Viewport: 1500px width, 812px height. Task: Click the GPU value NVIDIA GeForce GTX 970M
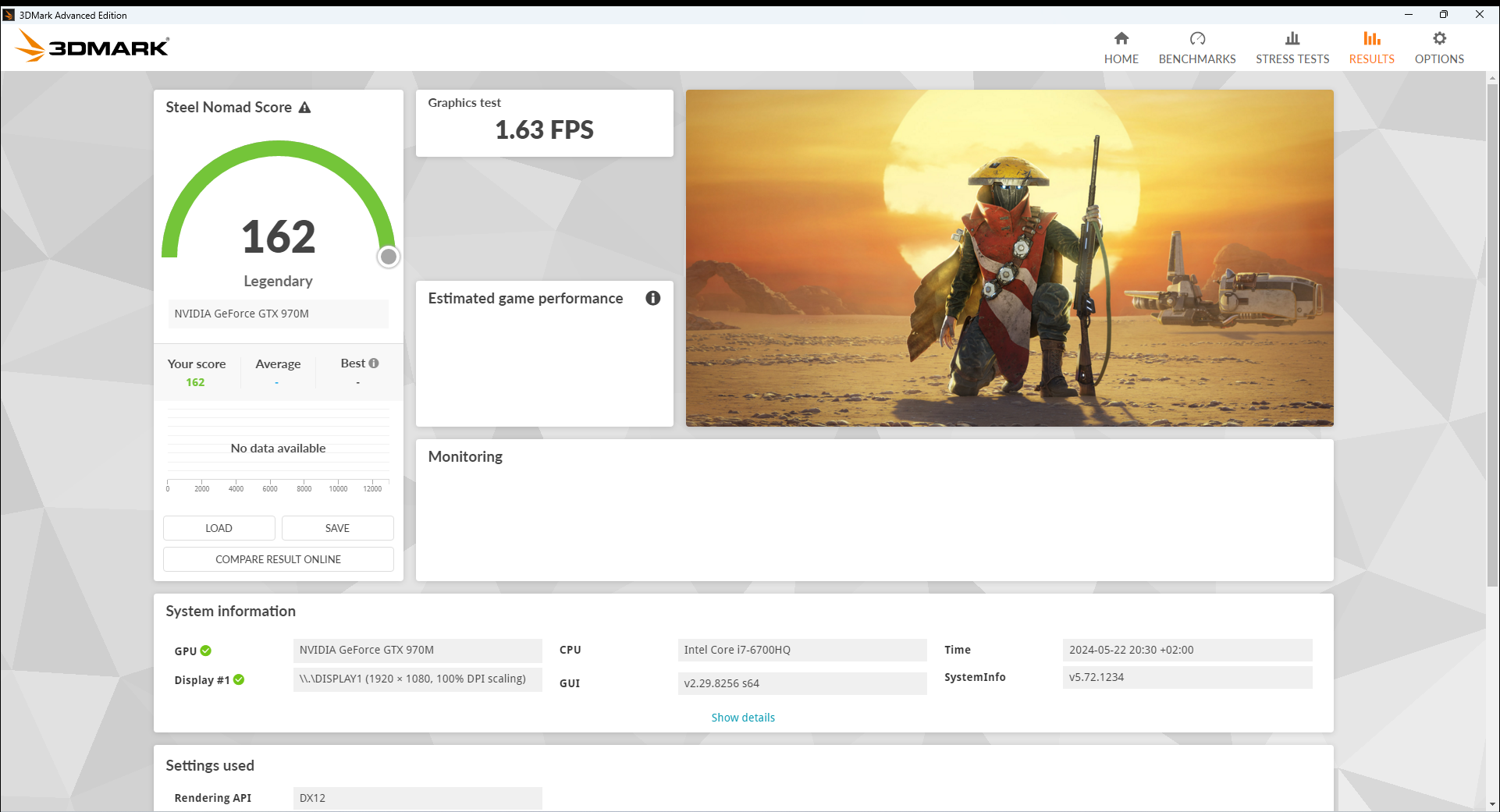[418, 650]
